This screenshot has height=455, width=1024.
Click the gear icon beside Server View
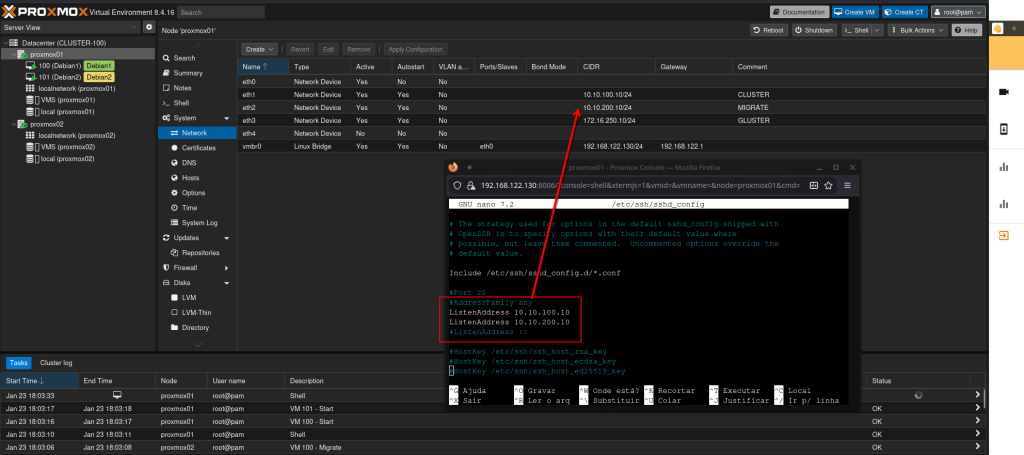149,27
